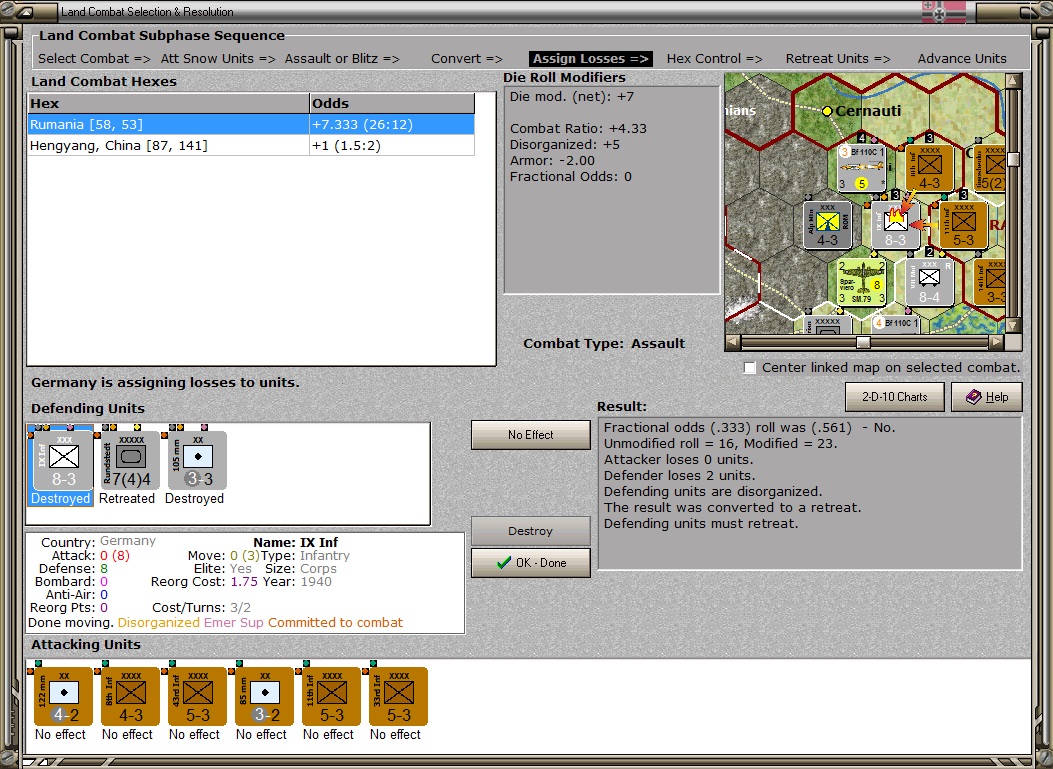Click Sparviero SM.79 bomber counter on map
This screenshot has width=1053, height=769.
pyautogui.click(x=862, y=283)
